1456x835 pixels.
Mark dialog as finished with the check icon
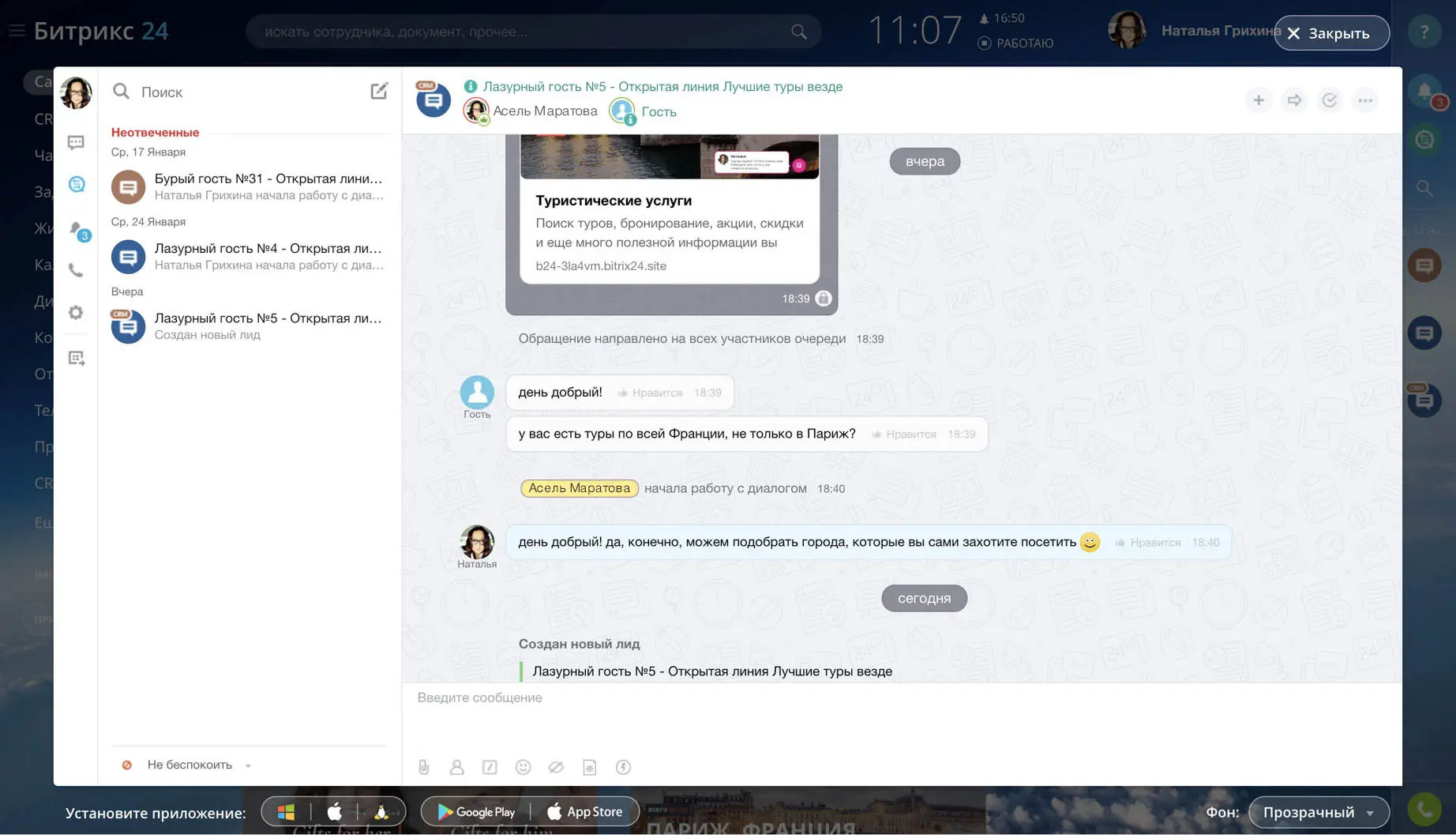click(x=1330, y=100)
